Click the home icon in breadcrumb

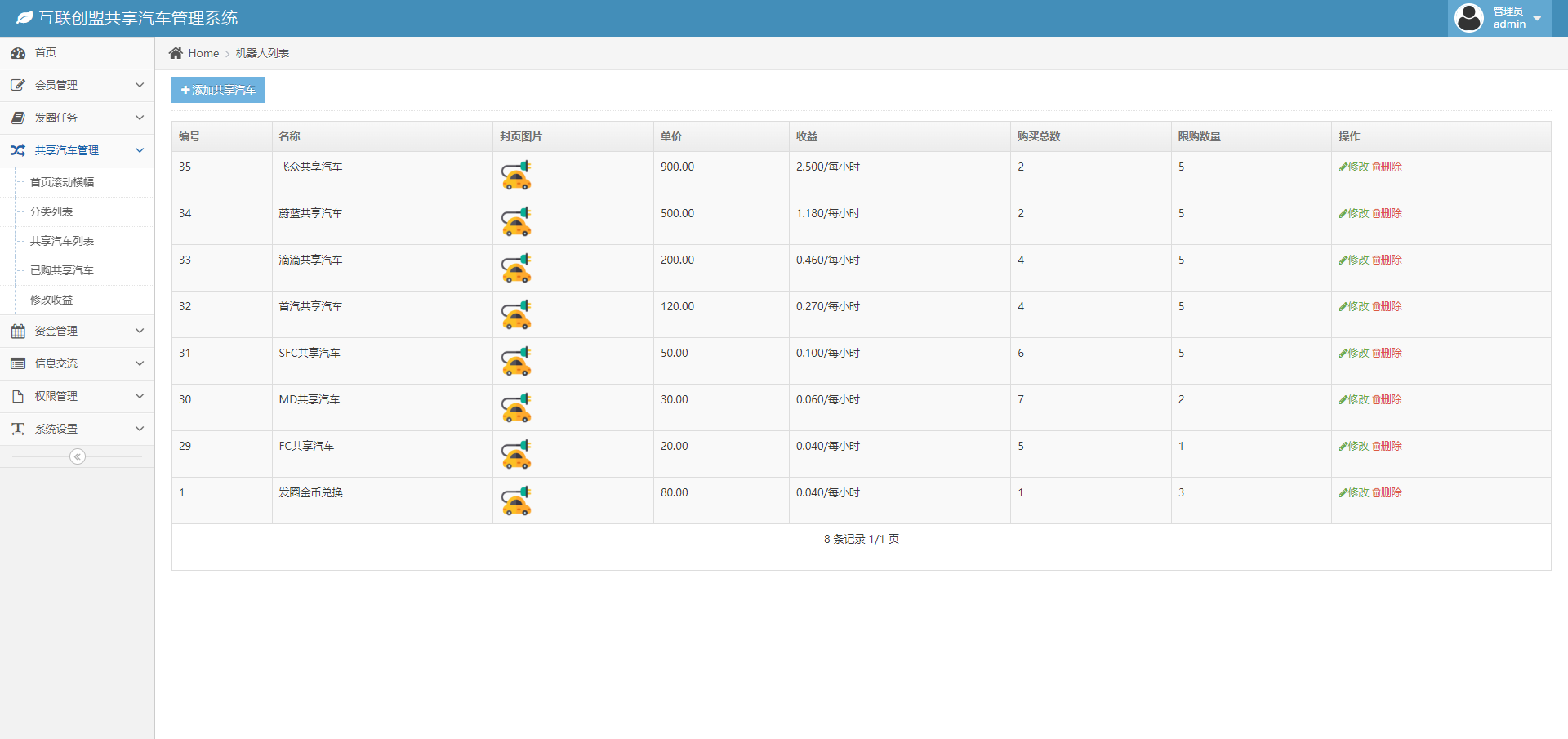point(176,53)
